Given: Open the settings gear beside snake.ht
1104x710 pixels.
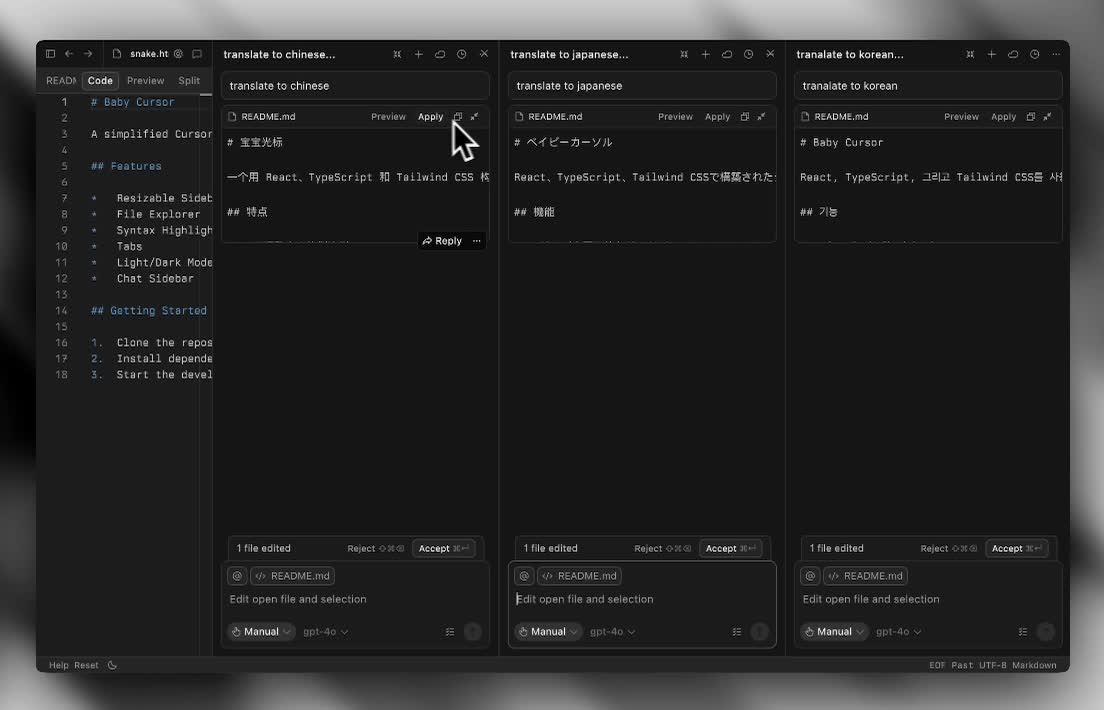Looking at the screenshot, I should pyautogui.click(x=180, y=53).
